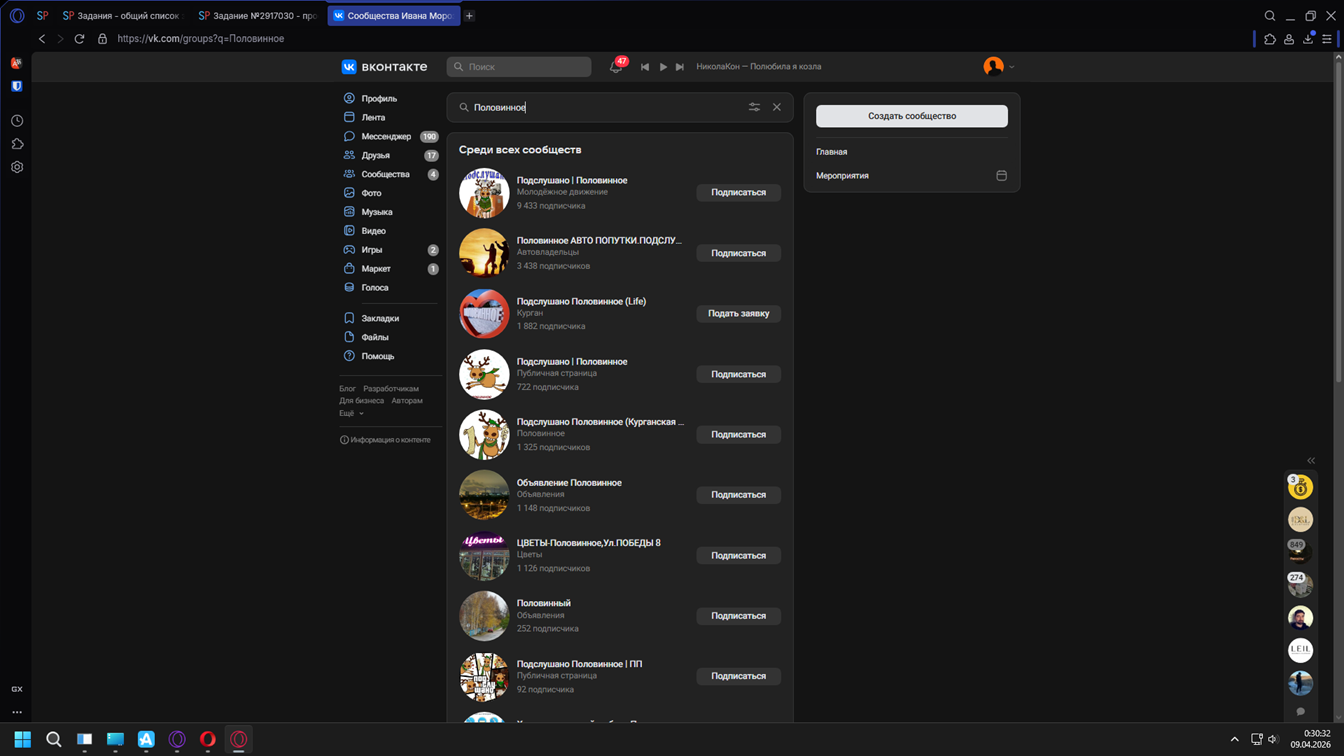The width and height of the screenshot is (1344, 756).
Task: Reload the current browser page
Action: [80, 39]
